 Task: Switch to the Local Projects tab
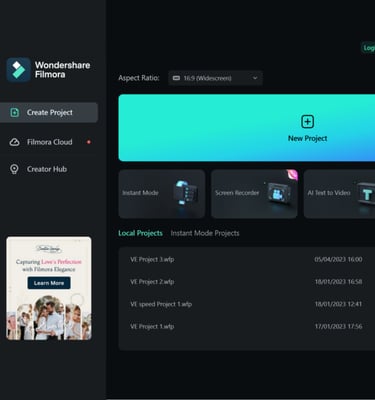140,233
